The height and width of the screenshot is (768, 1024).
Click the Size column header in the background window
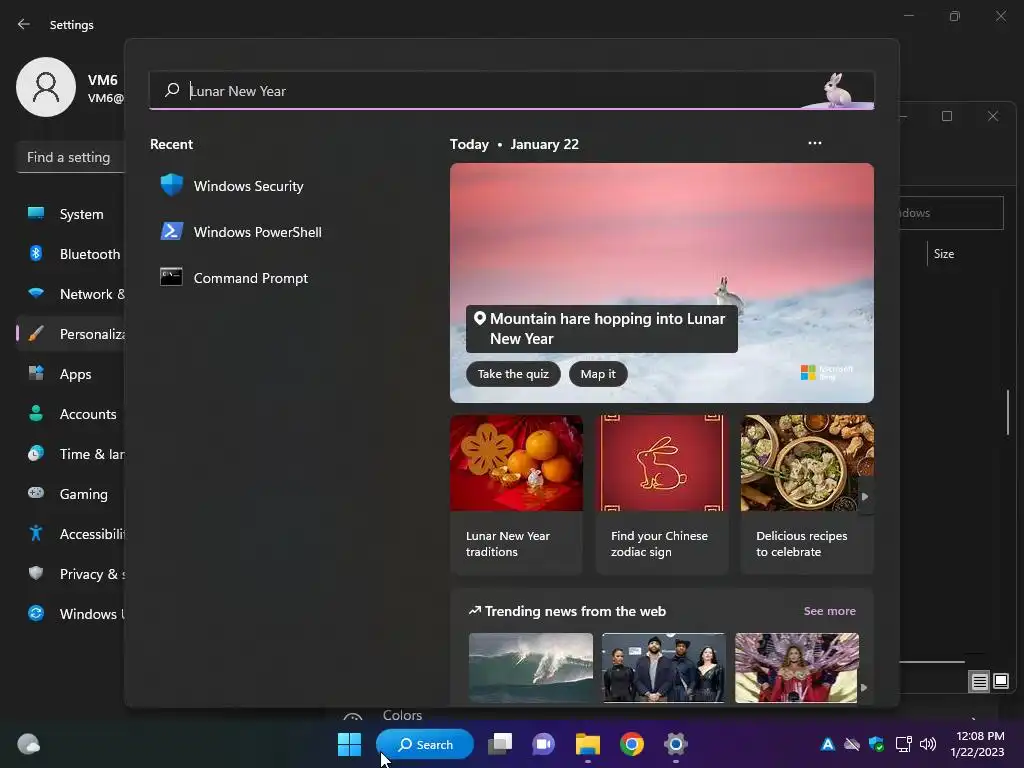tap(944, 254)
